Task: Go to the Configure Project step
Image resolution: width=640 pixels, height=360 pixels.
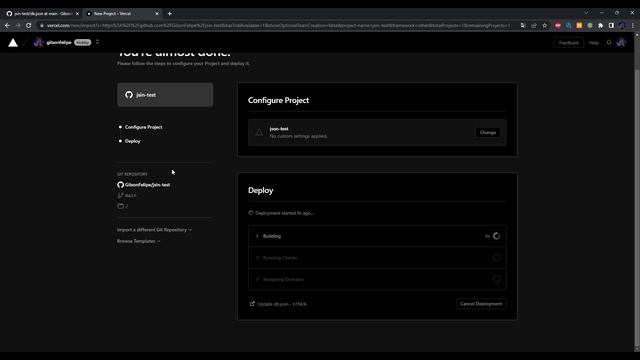Action: click(x=144, y=127)
